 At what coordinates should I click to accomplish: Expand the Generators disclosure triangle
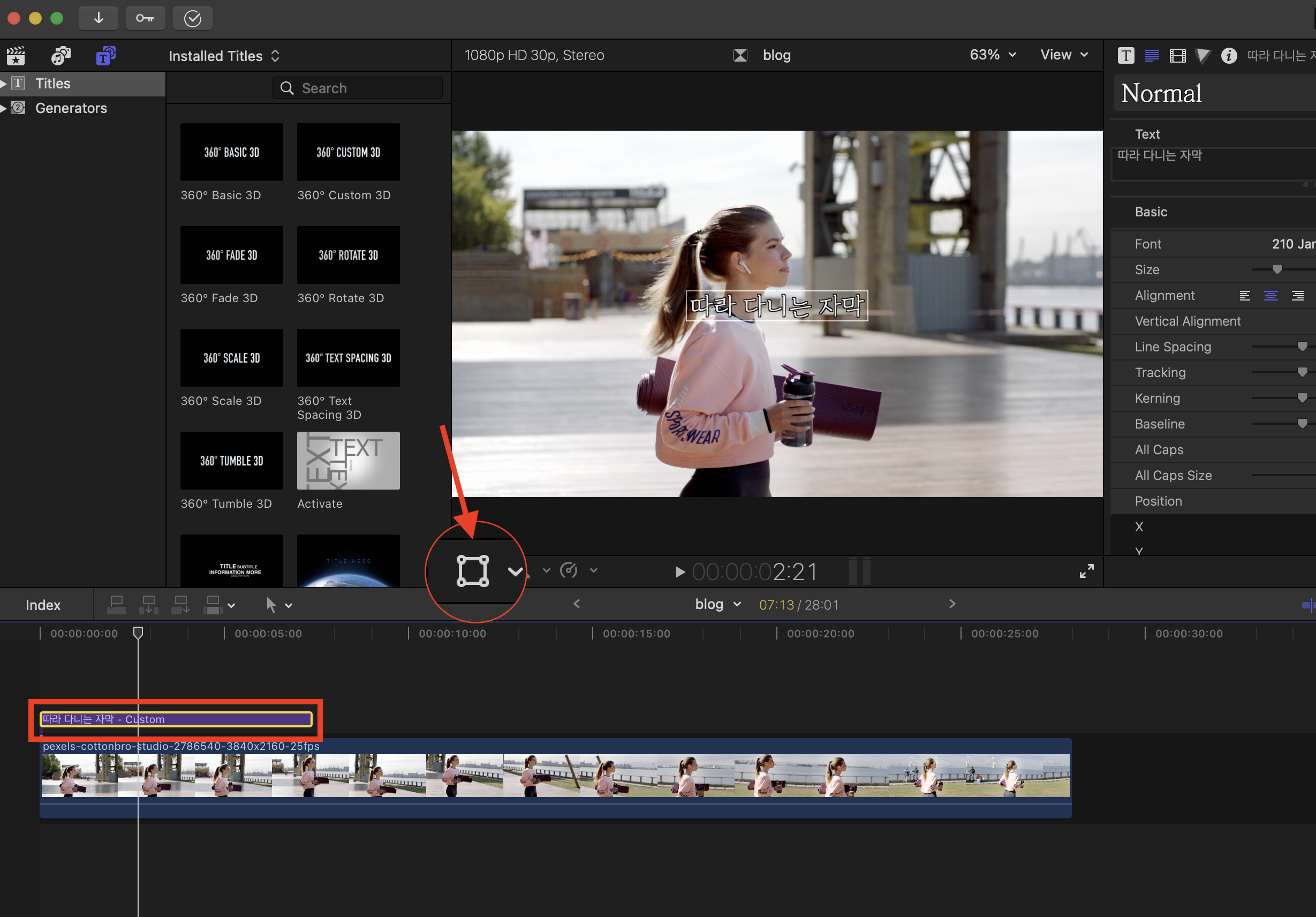4,108
